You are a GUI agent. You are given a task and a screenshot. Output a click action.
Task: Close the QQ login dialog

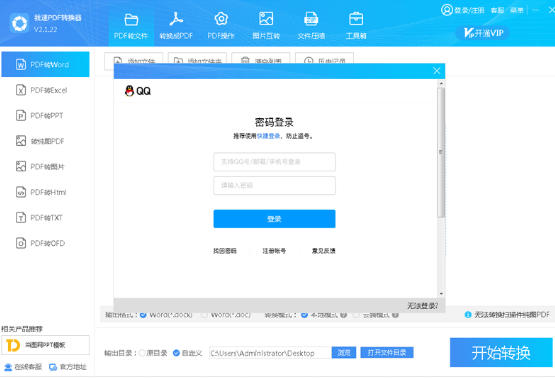pyautogui.click(x=436, y=71)
